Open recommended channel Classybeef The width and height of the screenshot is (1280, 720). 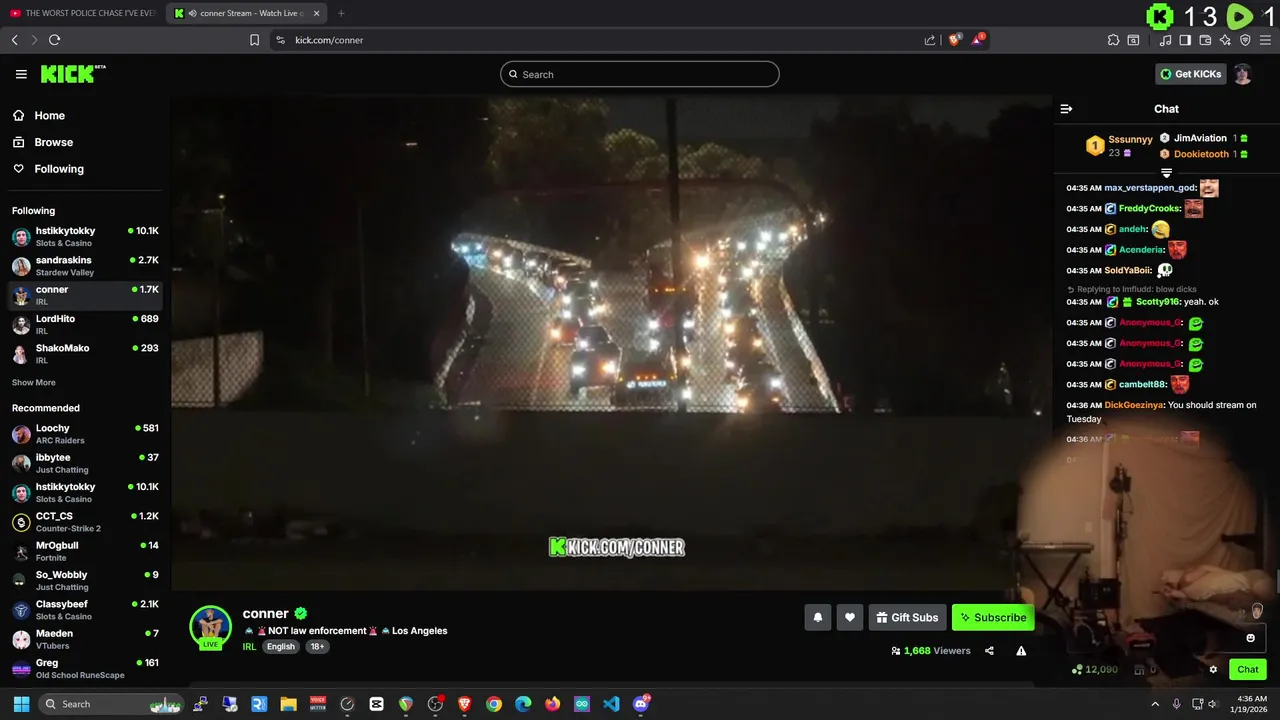tap(85, 610)
